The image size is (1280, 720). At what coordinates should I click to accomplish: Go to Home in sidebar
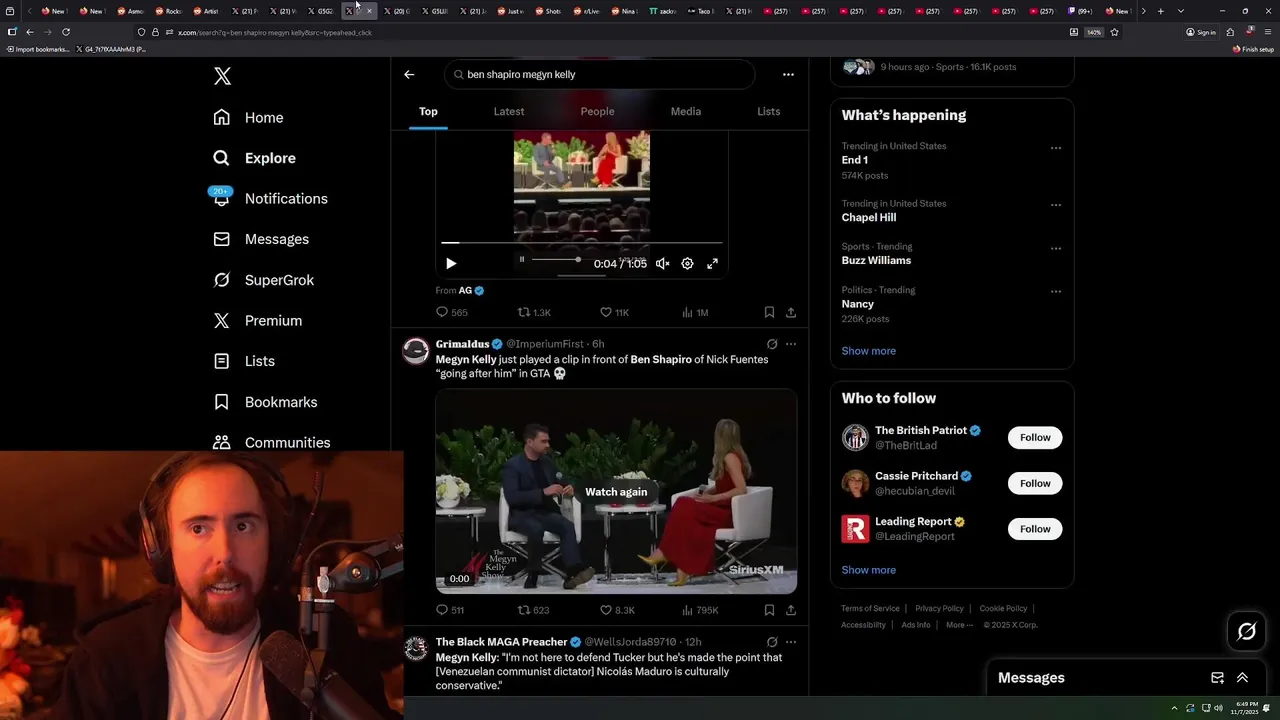pyautogui.click(x=248, y=117)
